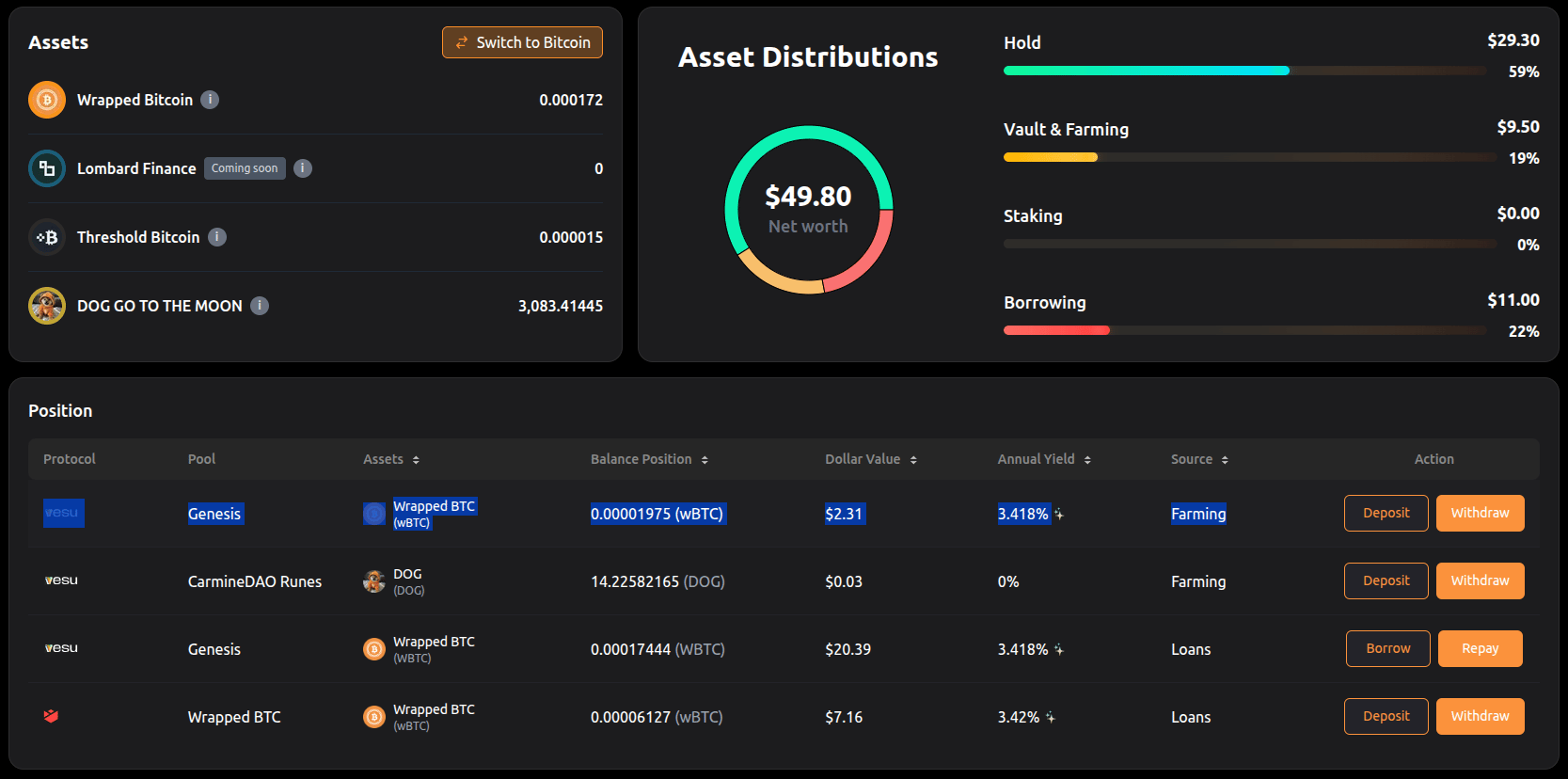Open info icon beside Threshold Bitcoin
Viewport: 1568px width, 779px height.
217,237
